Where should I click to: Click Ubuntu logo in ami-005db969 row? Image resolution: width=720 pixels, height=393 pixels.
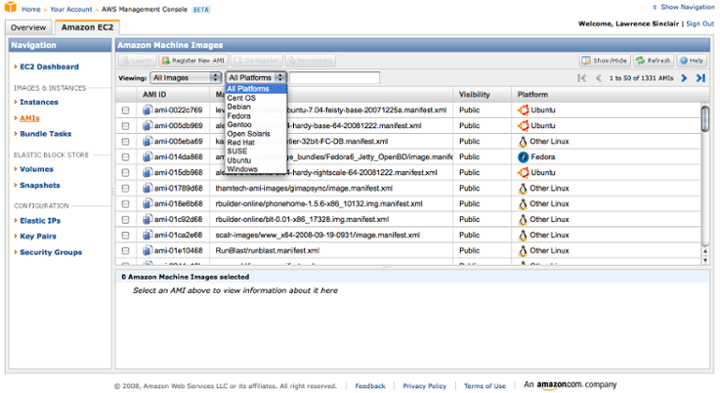[523, 126]
